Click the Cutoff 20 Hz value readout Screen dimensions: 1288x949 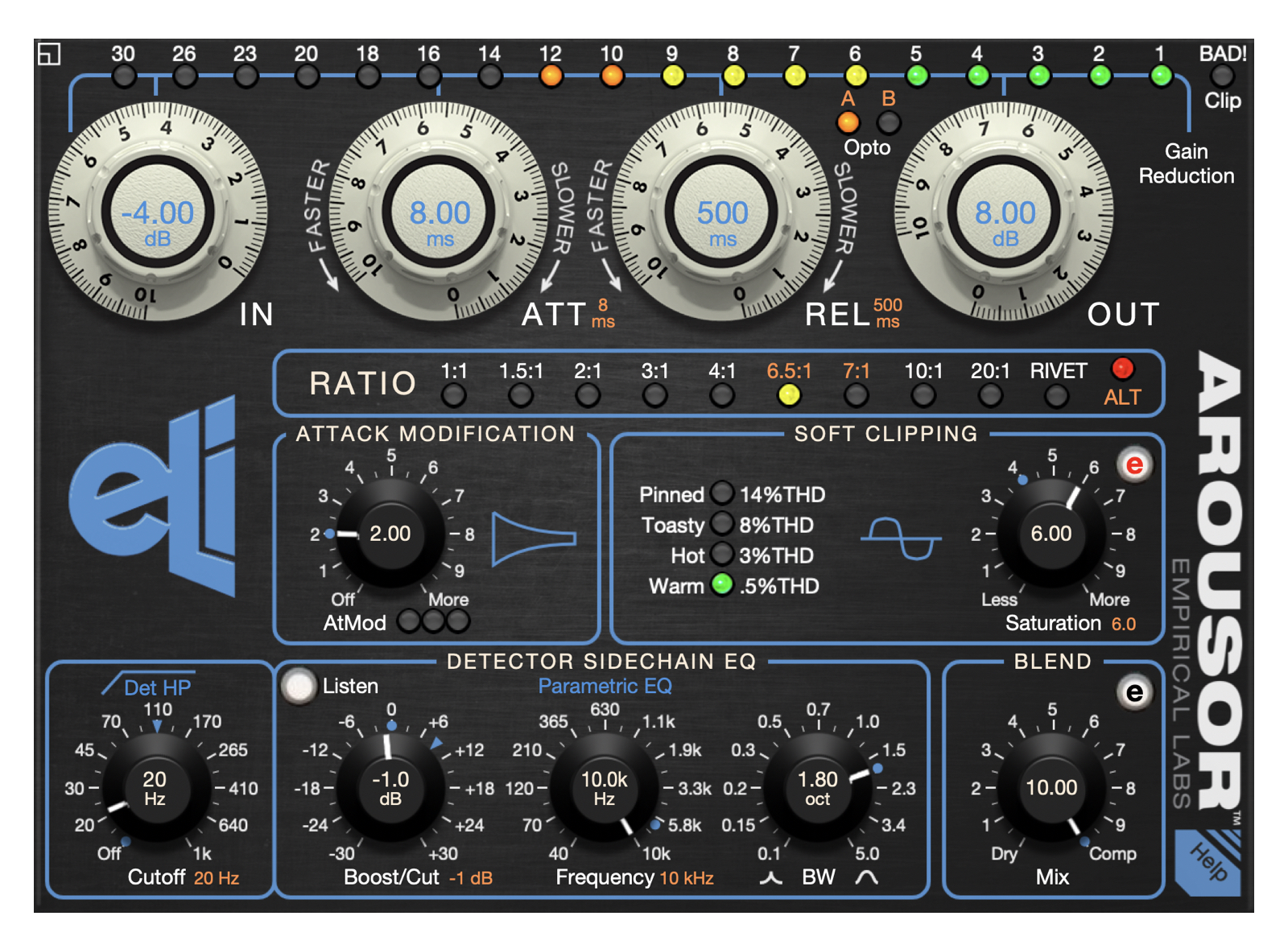point(217,878)
